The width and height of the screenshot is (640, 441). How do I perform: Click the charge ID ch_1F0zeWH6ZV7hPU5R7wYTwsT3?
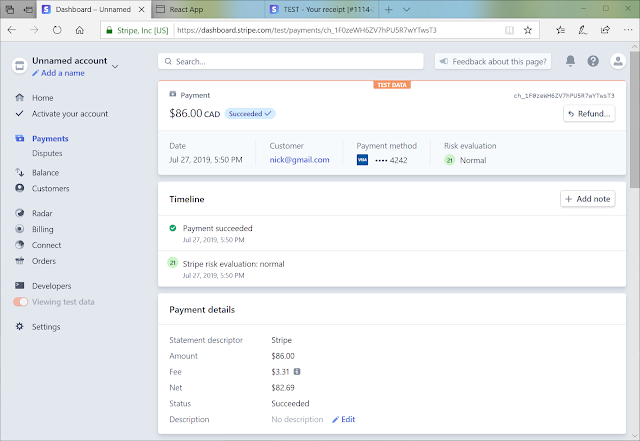(564, 96)
